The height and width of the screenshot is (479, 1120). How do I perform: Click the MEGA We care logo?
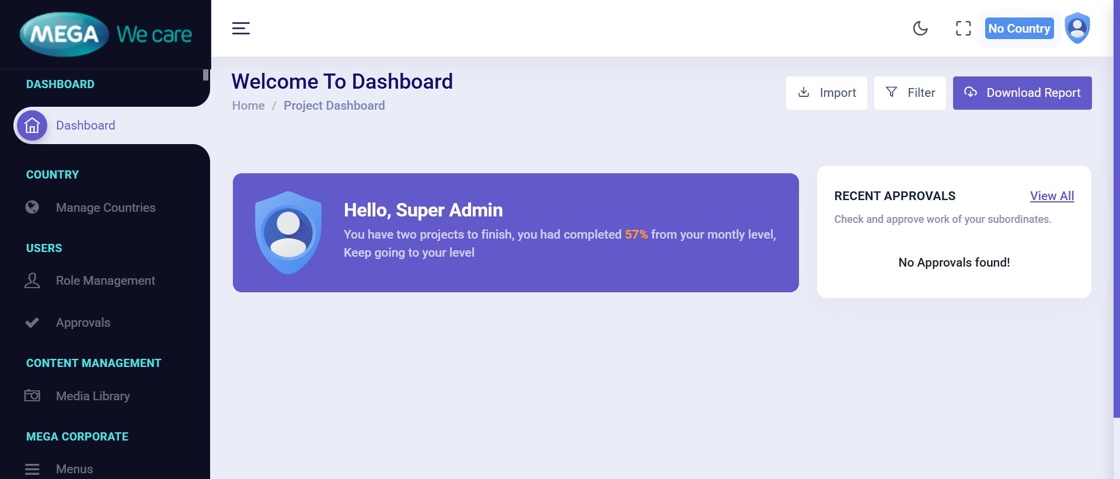105,34
